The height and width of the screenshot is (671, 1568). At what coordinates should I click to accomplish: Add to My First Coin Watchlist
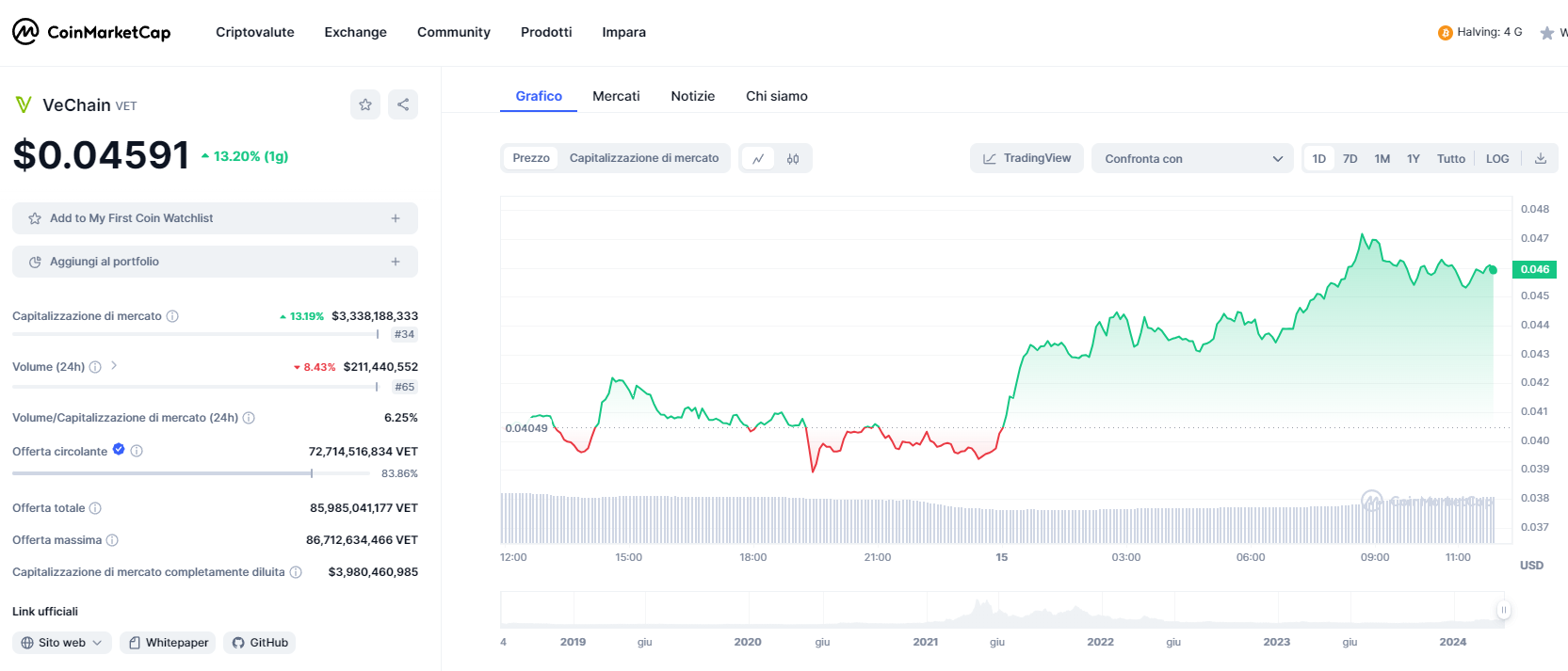click(215, 218)
